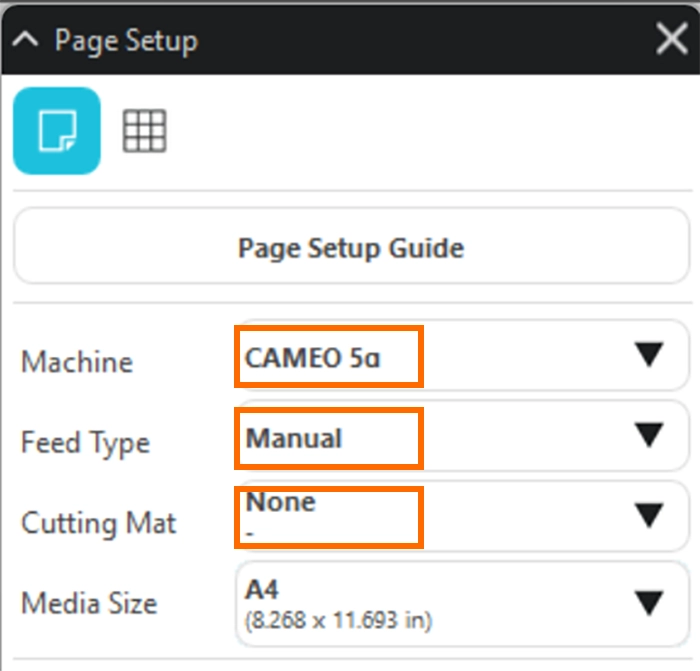The height and width of the screenshot is (671, 700).
Task: Close the Page Setup panel
Action: coord(670,40)
